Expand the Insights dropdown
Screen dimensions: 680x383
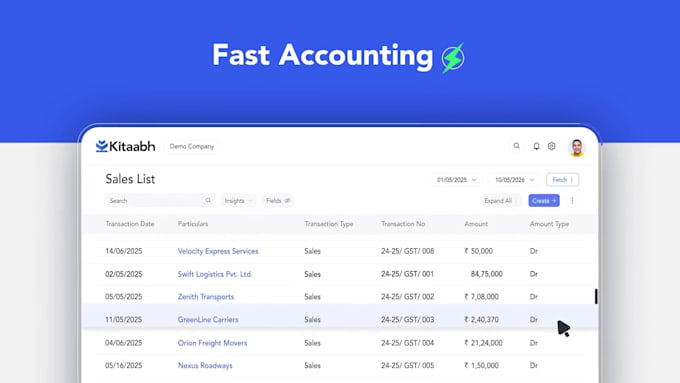click(239, 201)
